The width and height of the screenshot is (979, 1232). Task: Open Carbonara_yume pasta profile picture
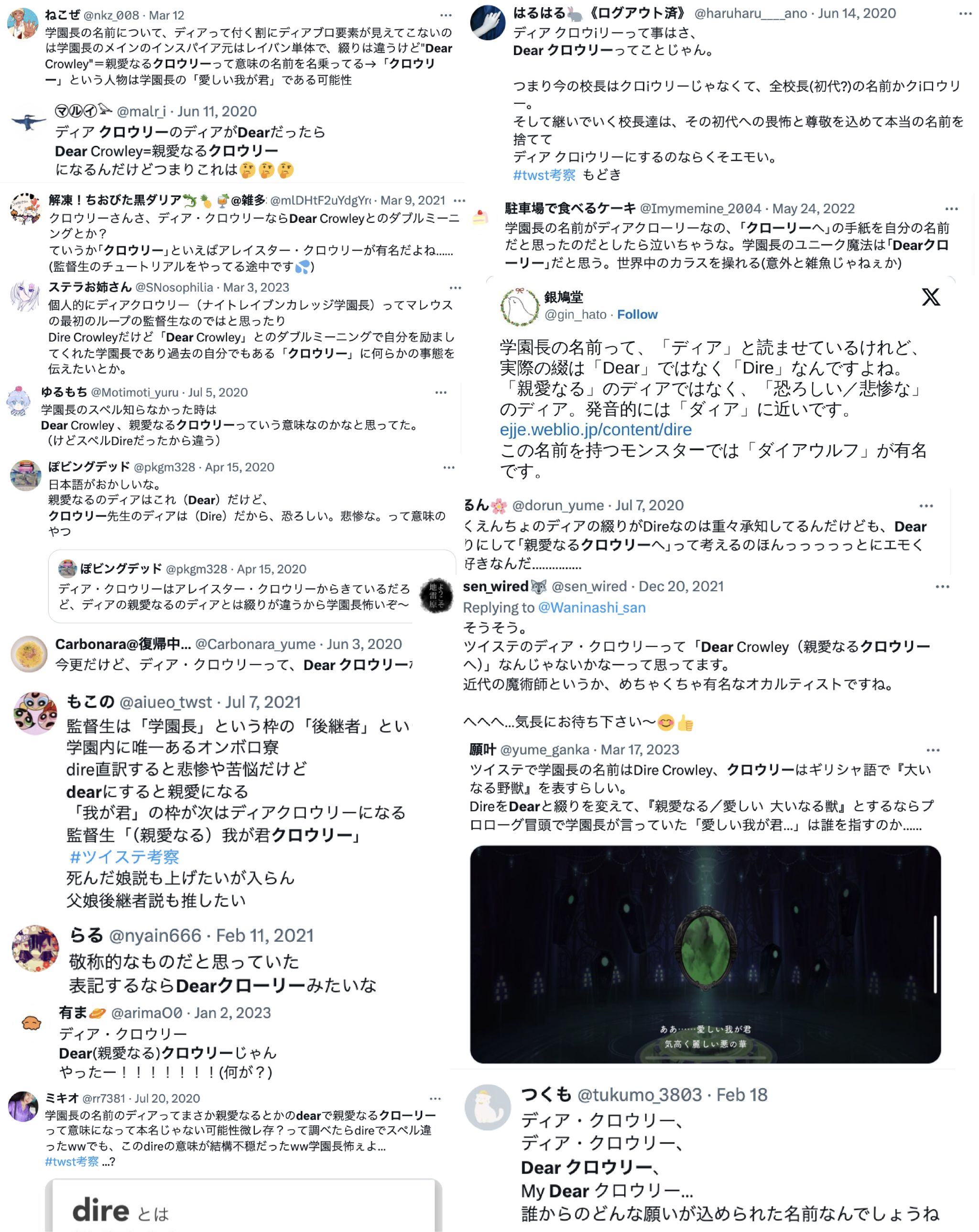coord(29,654)
